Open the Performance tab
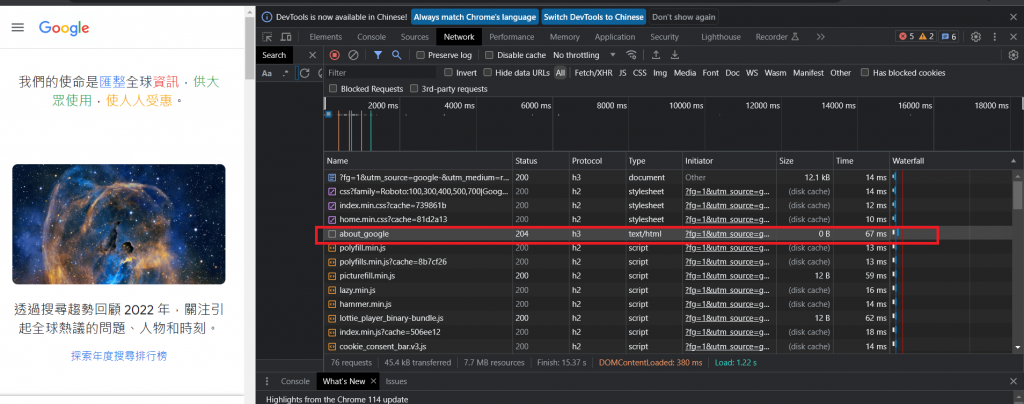 click(x=511, y=37)
